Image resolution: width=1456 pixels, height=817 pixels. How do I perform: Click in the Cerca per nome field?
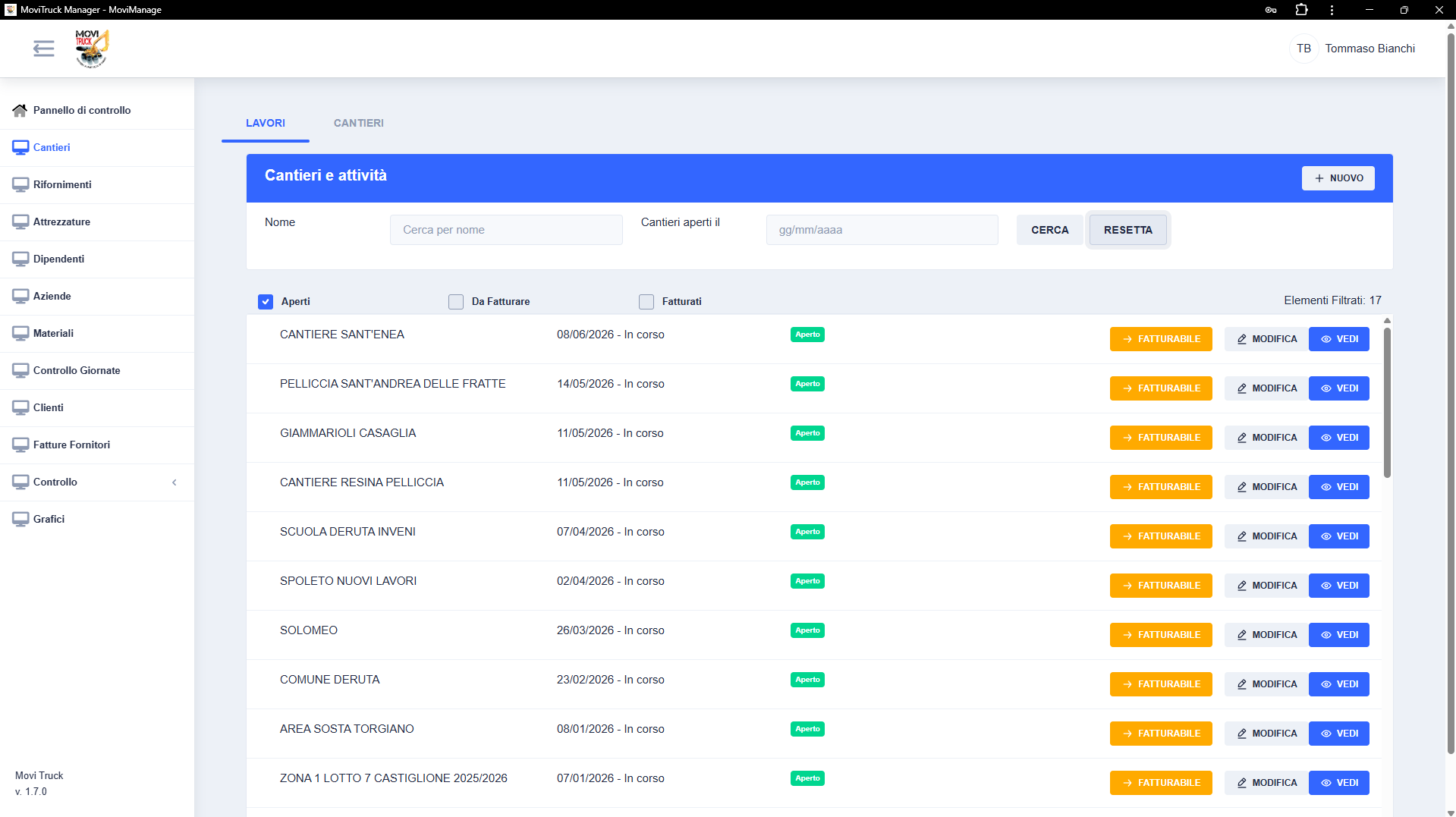(x=506, y=230)
